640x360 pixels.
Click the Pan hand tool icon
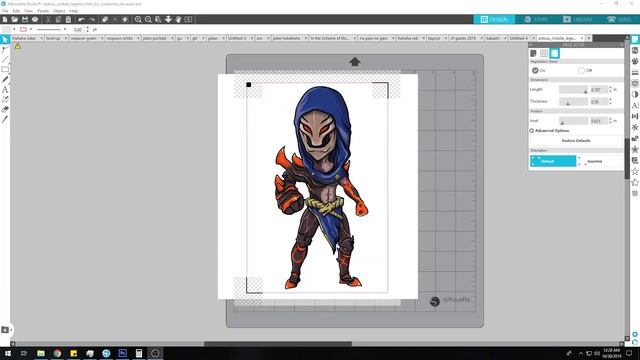(x=178, y=19)
